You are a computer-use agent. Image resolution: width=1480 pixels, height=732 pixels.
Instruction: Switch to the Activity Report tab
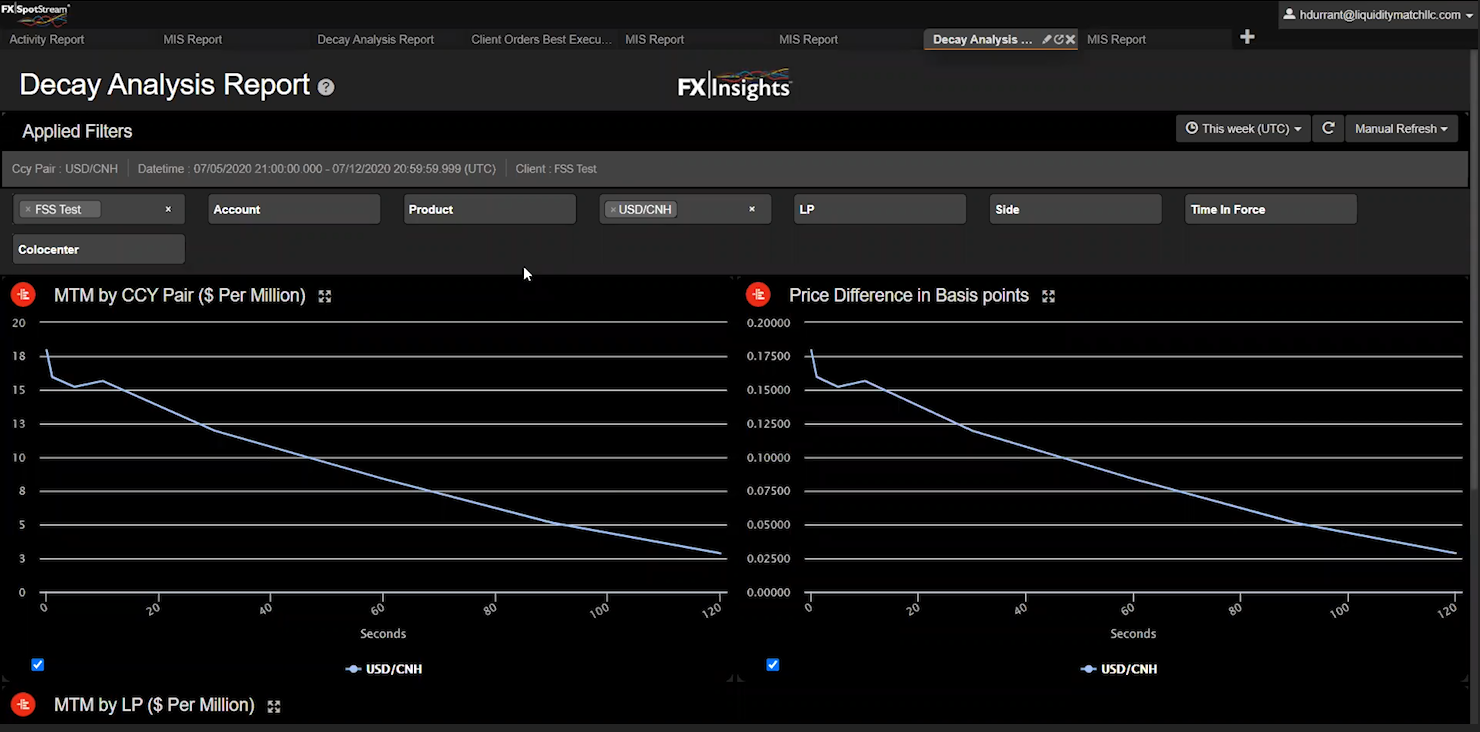coord(47,39)
